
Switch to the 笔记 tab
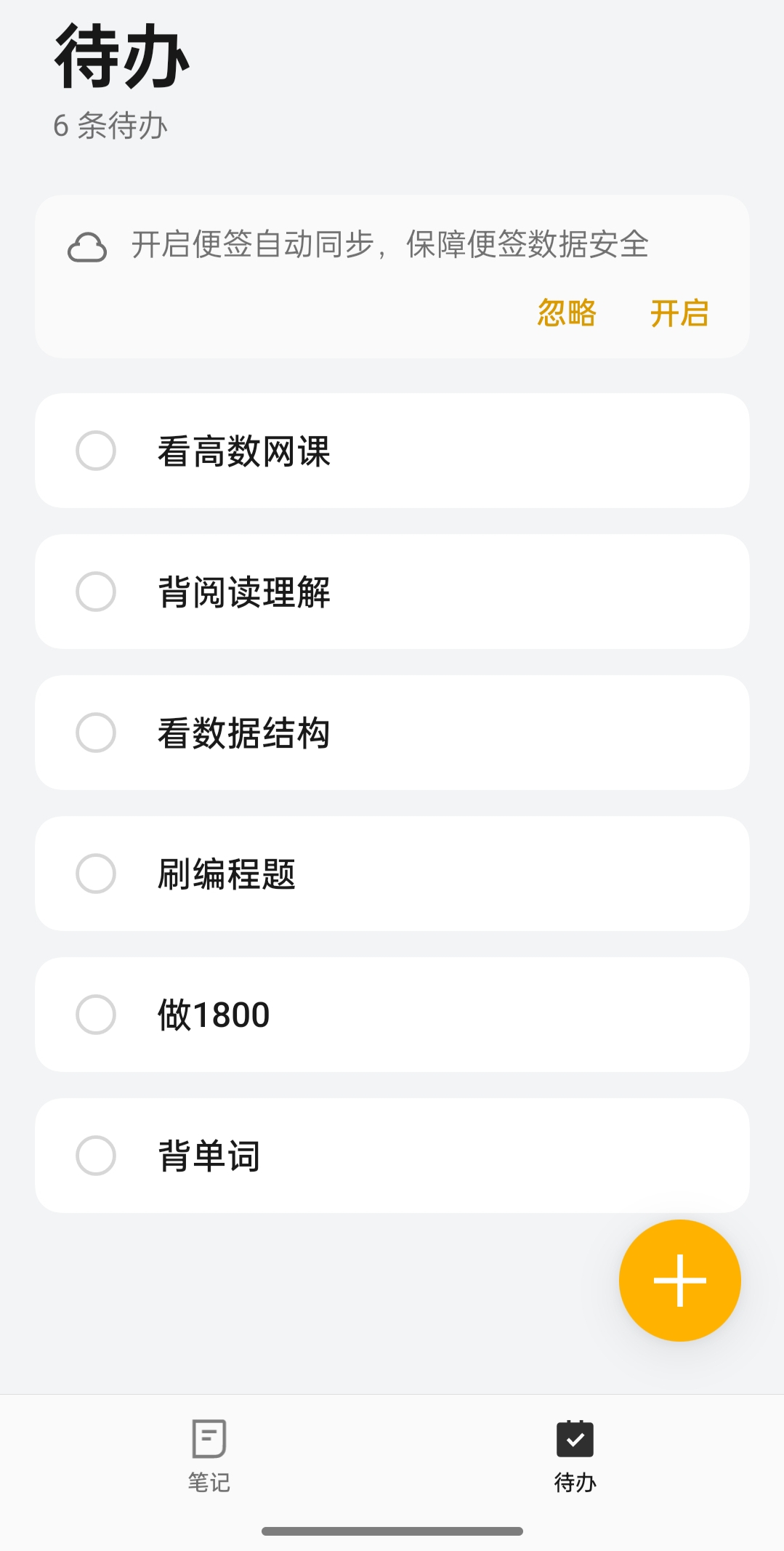tap(209, 1482)
